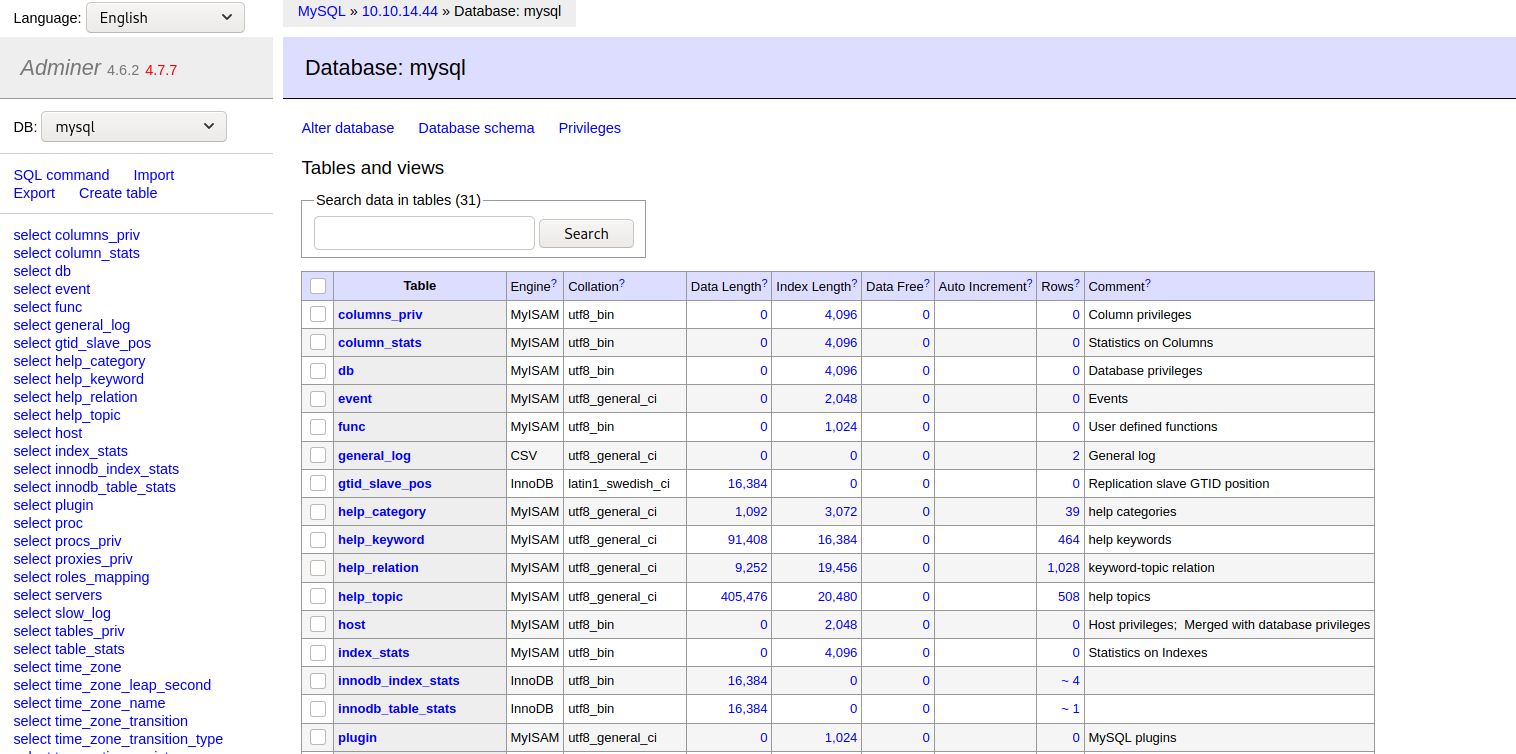
Task: Tick the select-all checkbox in table header
Action: point(318,286)
